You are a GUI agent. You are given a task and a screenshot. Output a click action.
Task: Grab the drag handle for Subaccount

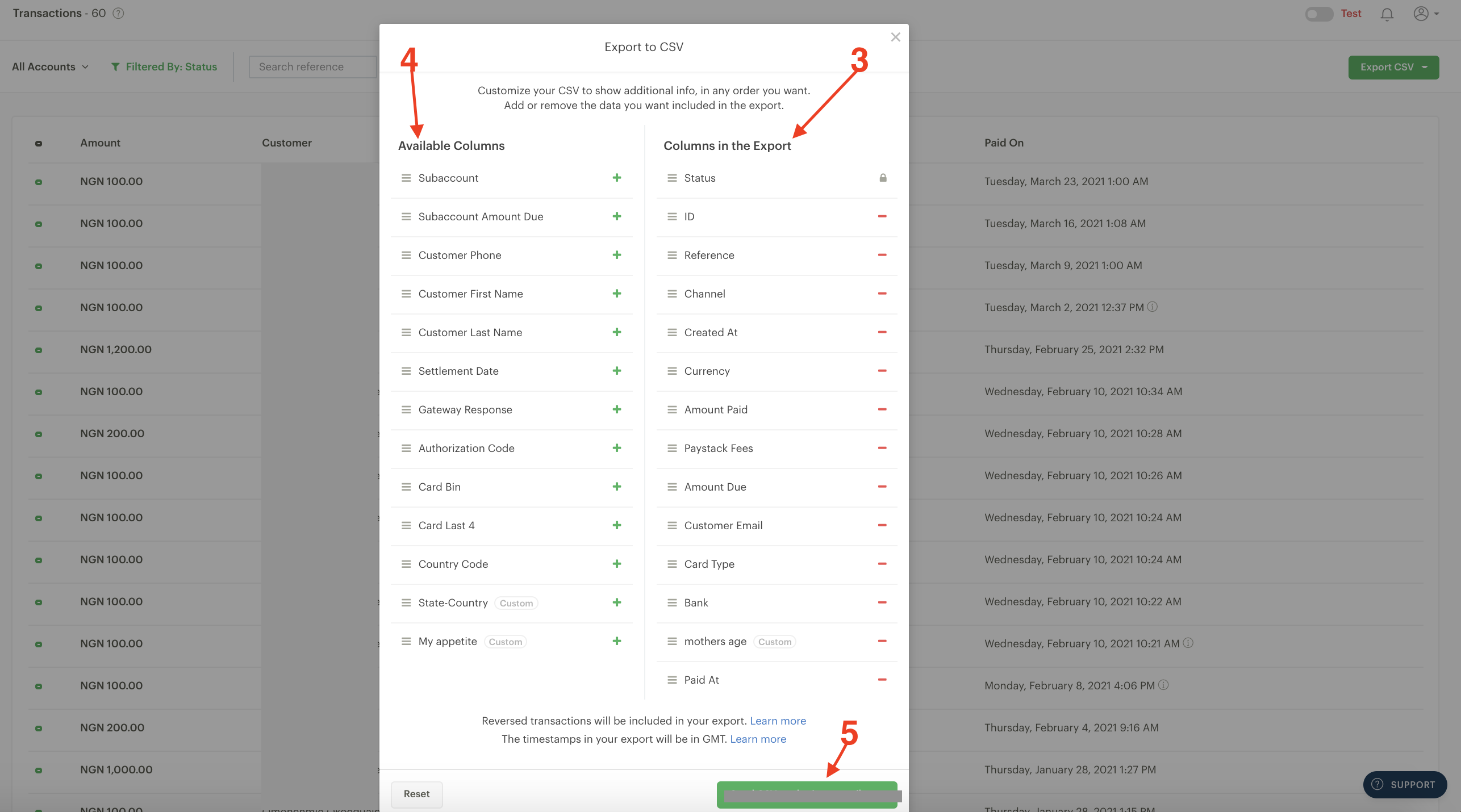click(406, 178)
